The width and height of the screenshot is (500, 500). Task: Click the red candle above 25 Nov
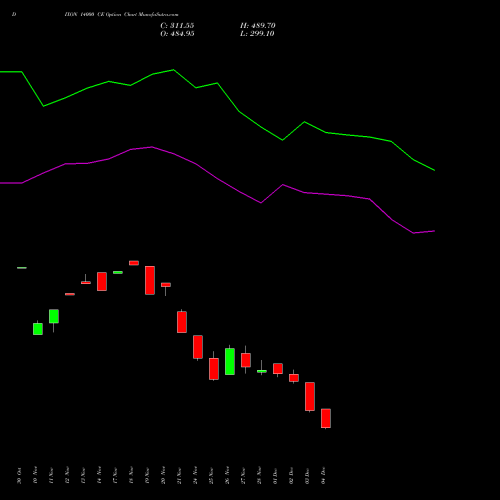tap(214, 369)
